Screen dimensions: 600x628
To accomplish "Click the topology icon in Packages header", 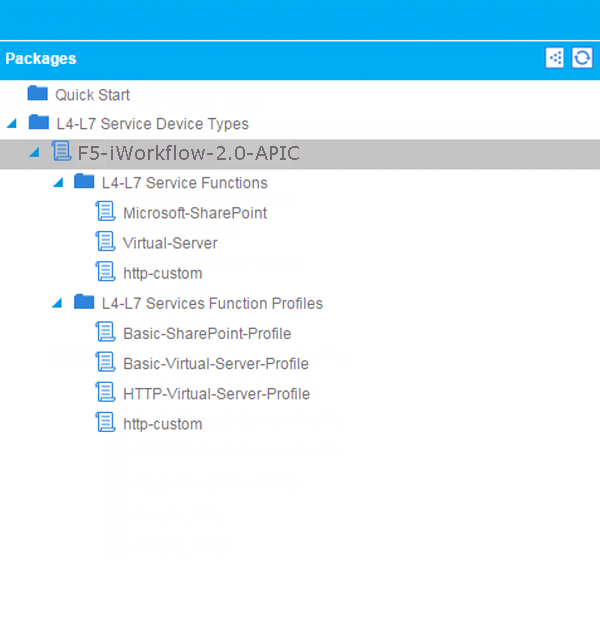I will (555, 58).
